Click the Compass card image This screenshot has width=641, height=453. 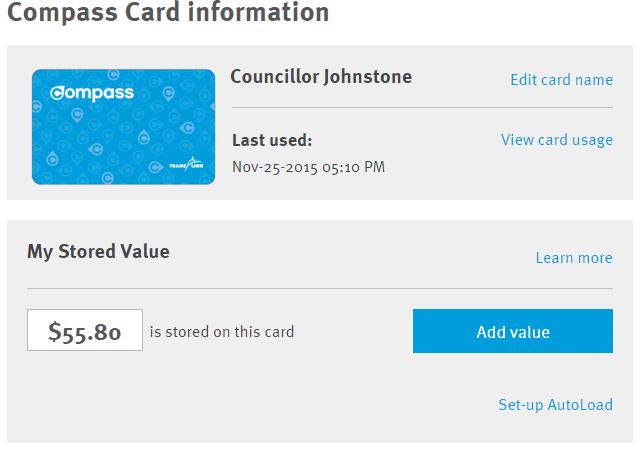(123, 127)
